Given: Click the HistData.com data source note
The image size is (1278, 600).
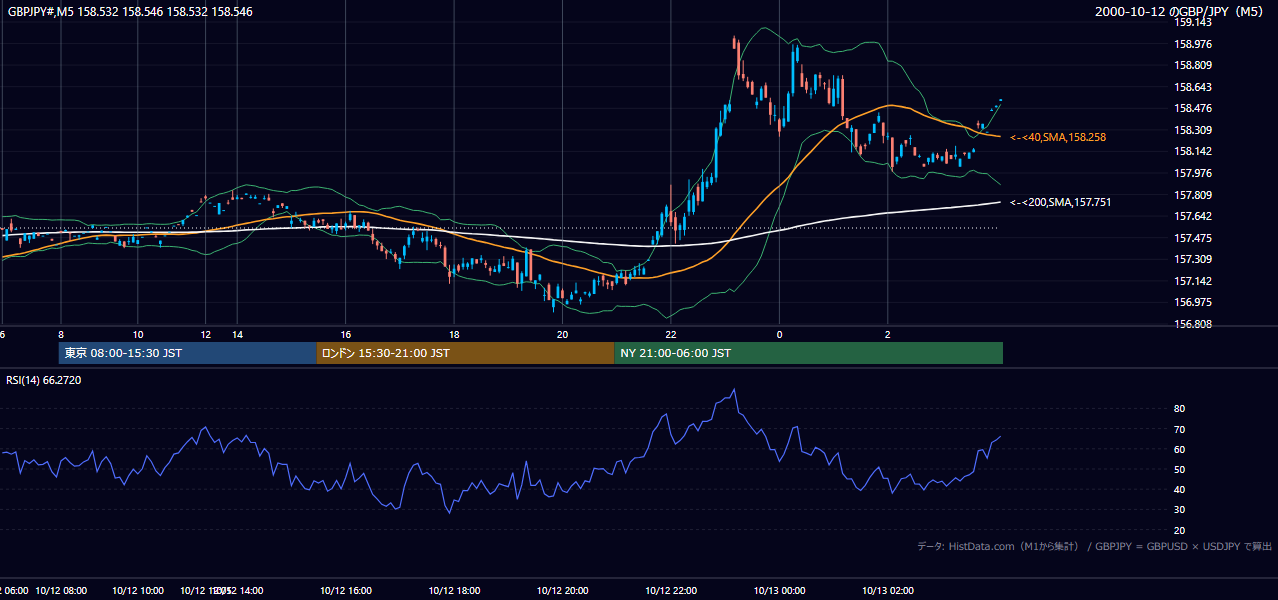Looking at the screenshot, I should click(x=1094, y=546).
